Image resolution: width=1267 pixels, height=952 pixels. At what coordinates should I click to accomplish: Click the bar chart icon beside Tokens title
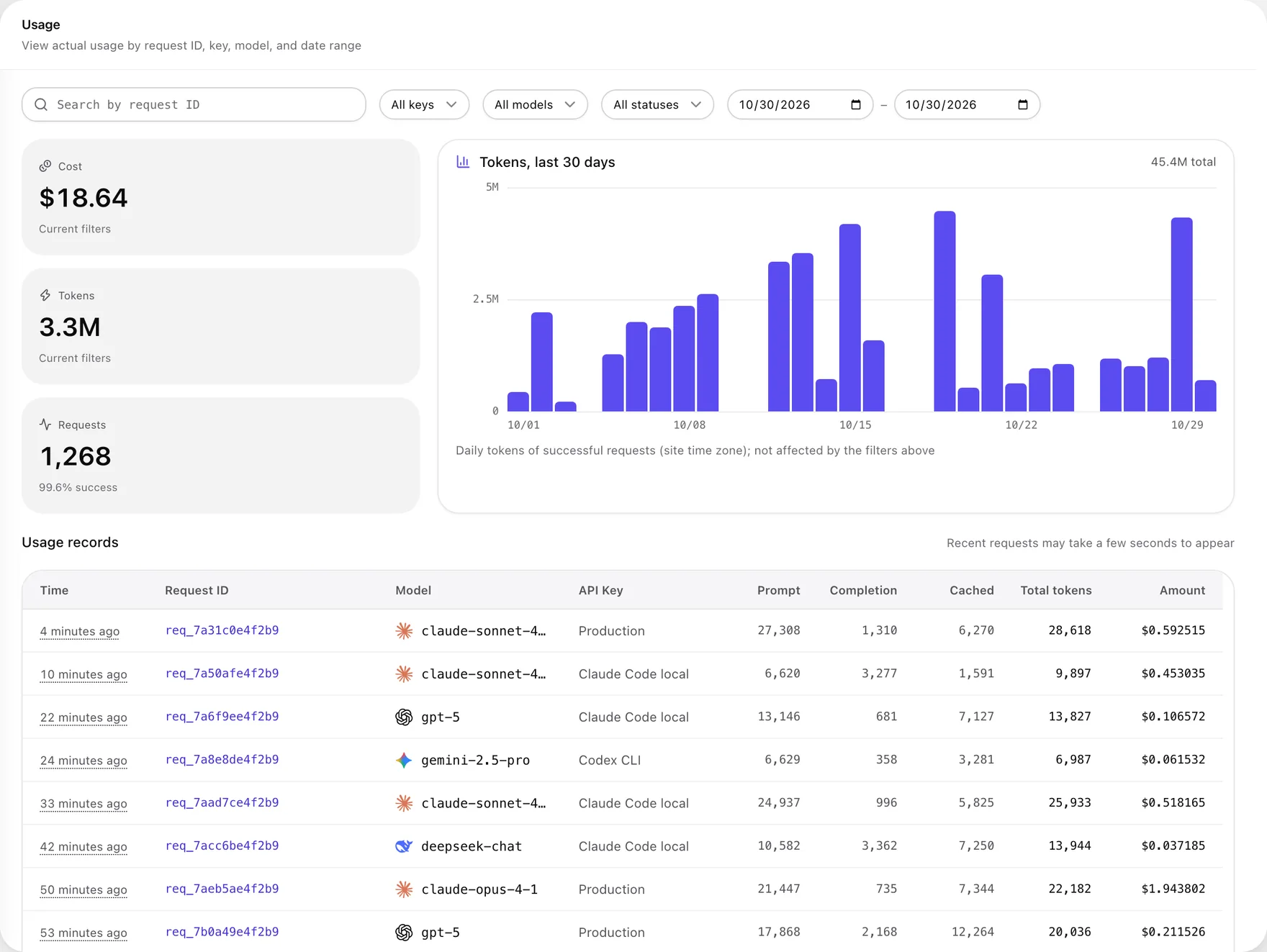[x=463, y=162]
